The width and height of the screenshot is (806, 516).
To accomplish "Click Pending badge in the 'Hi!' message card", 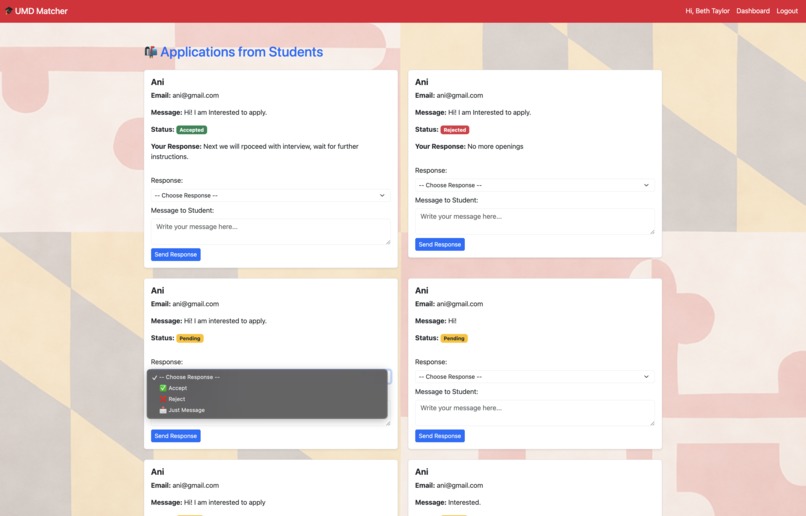I will pos(454,338).
